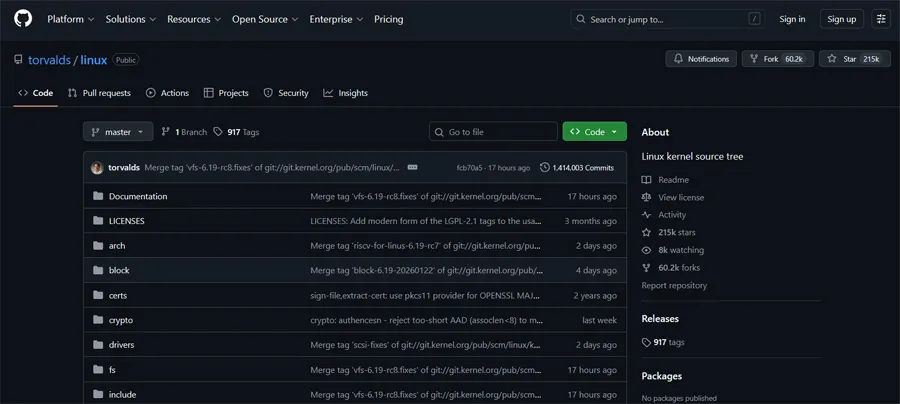The height and width of the screenshot is (404, 900).
Task: Expand the Solutions menu
Action: [x=131, y=19]
